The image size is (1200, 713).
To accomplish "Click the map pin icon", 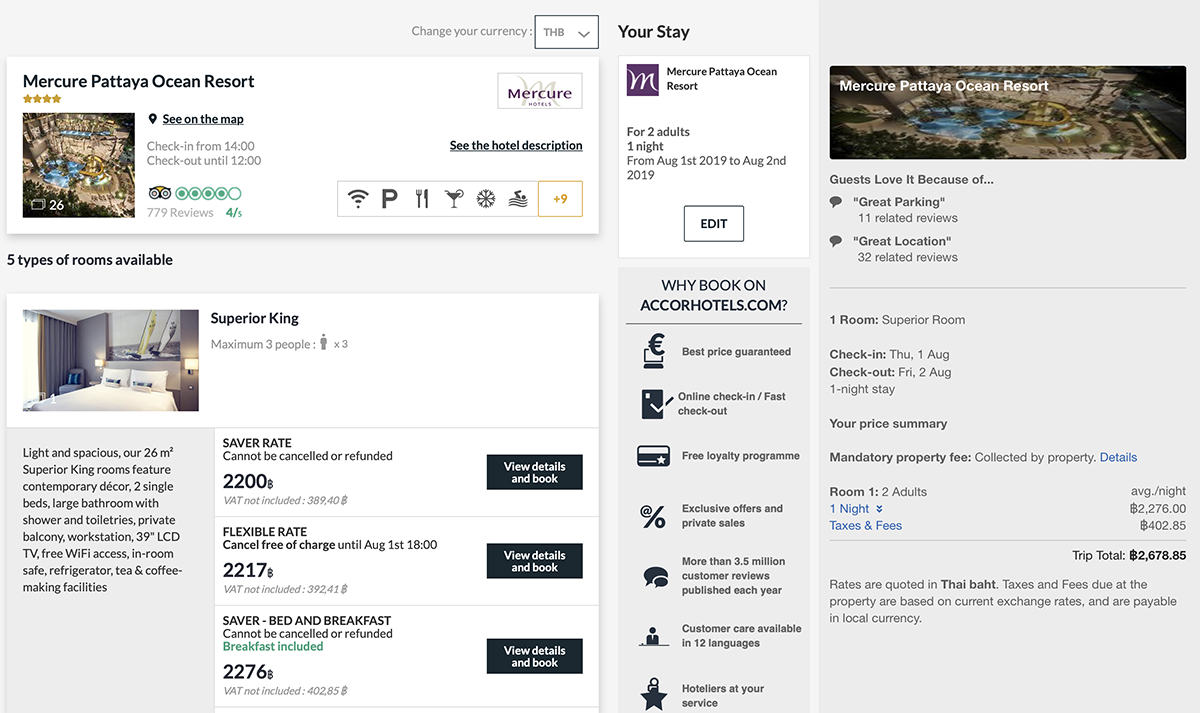I will click(x=152, y=119).
